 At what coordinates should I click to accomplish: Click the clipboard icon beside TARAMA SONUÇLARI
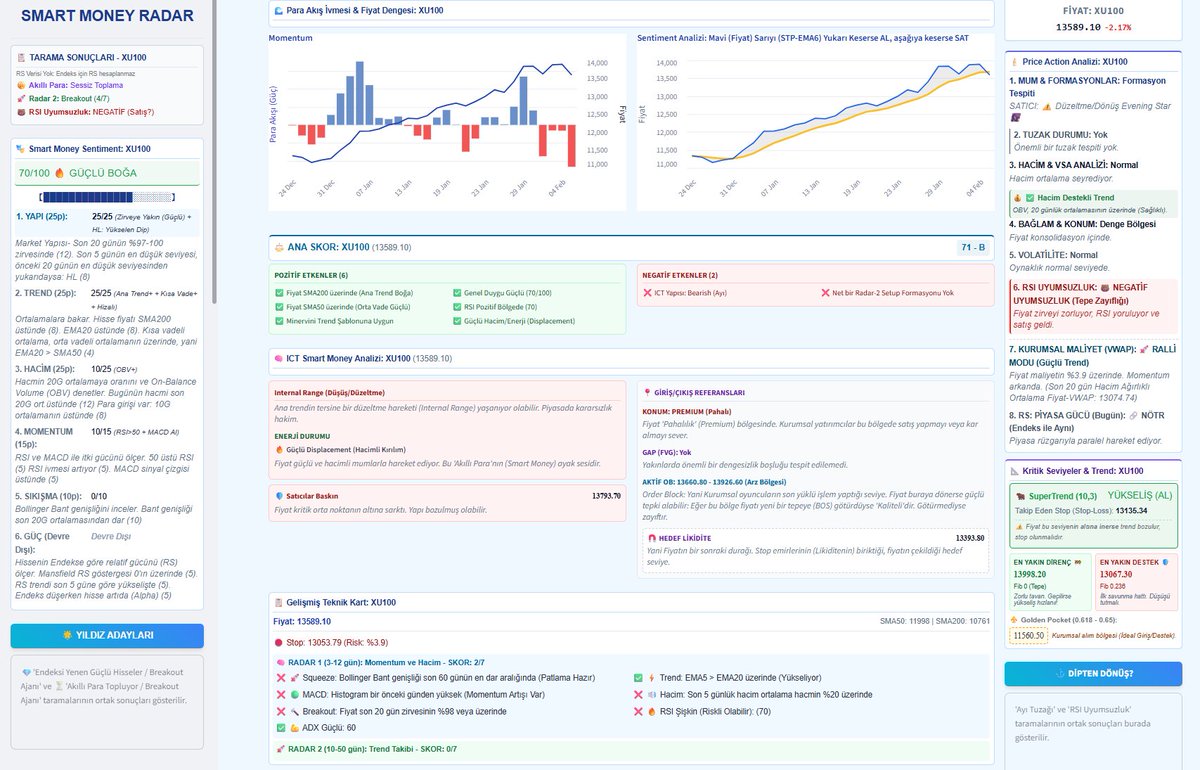[x=21, y=59]
